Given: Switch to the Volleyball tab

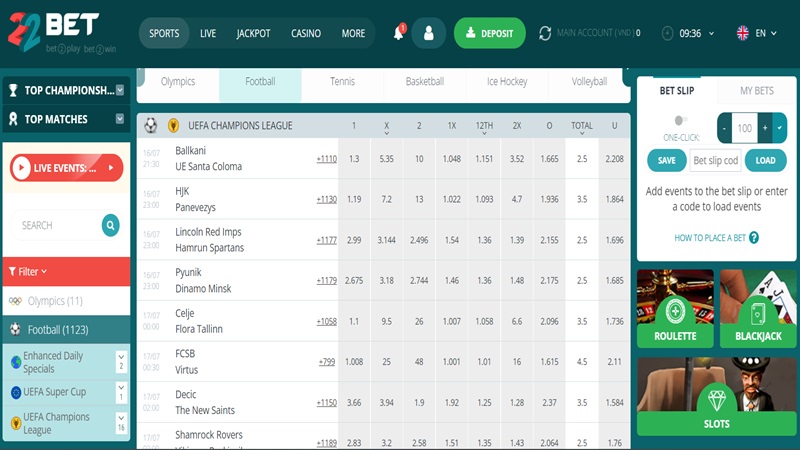Looking at the screenshot, I should [589, 82].
